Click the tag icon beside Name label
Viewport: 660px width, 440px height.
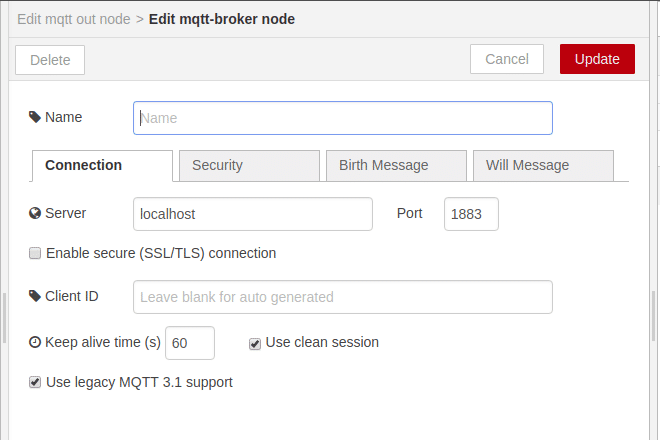coord(35,117)
